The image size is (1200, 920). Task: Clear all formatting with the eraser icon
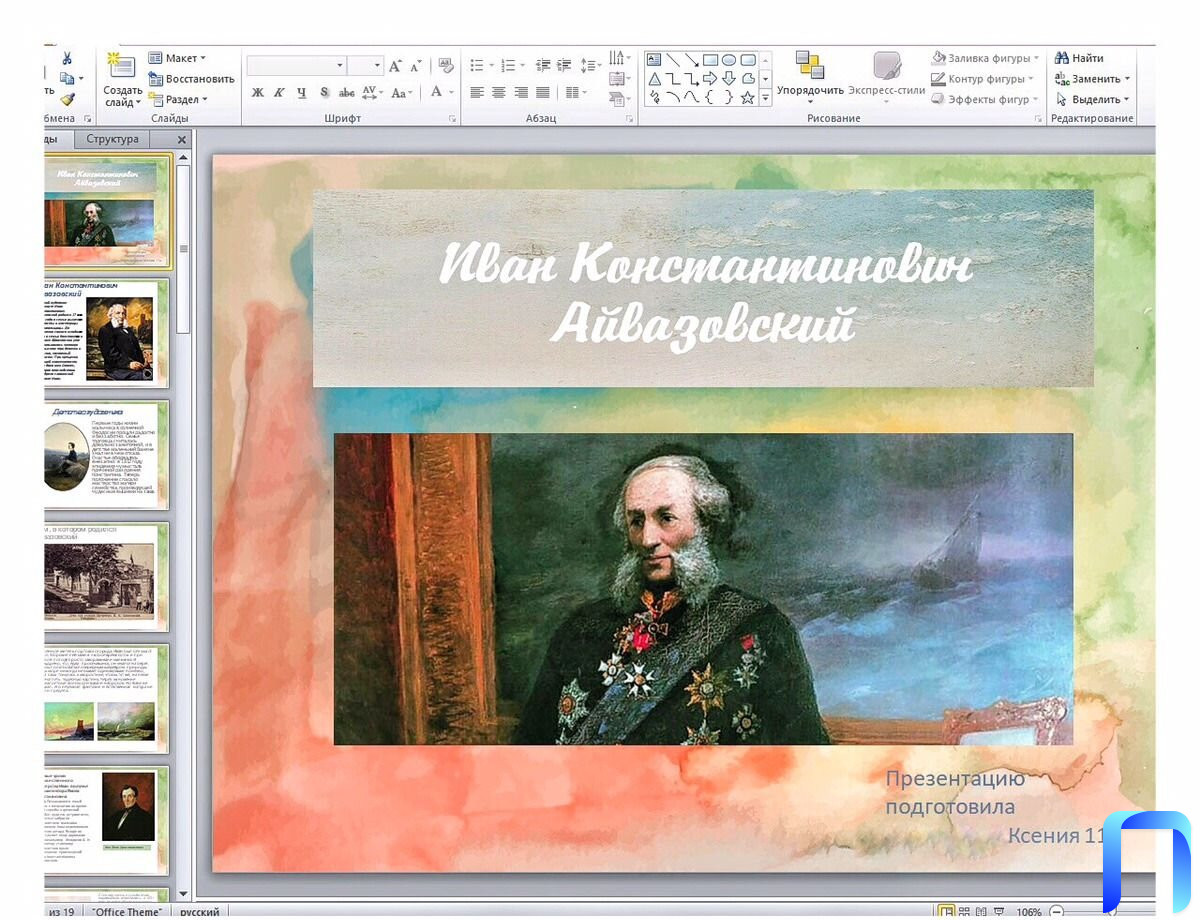446,66
